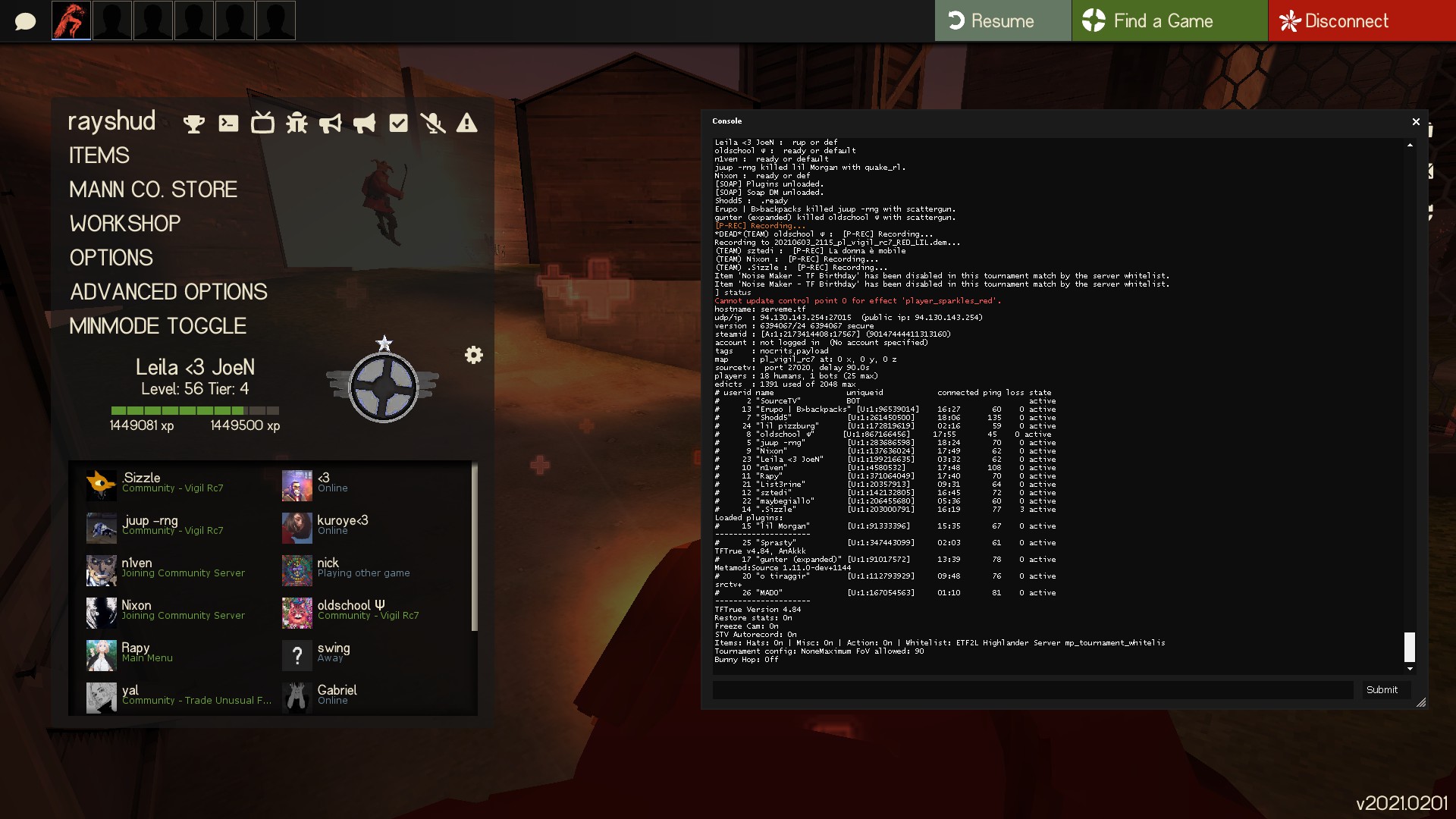The width and height of the screenshot is (1456, 819).
Task: Click the Resume button
Action: click(1003, 20)
